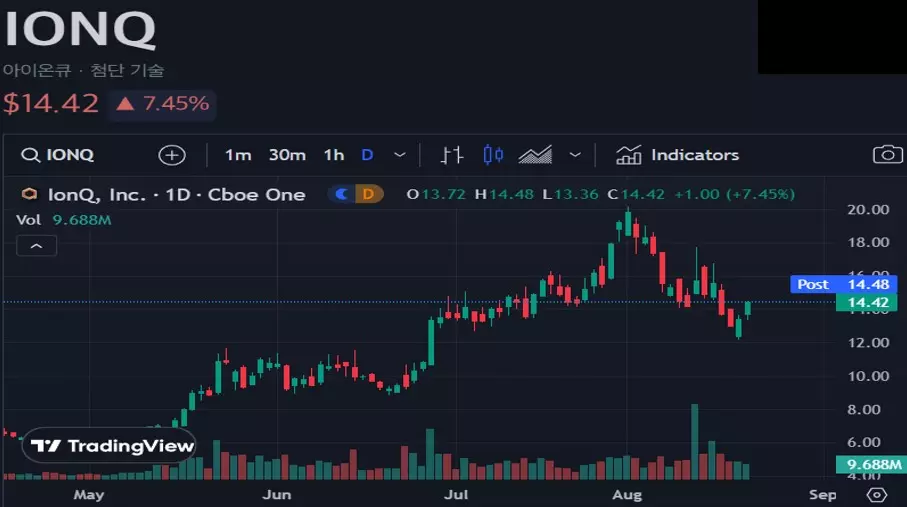The width and height of the screenshot is (907, 507).
Task: Click the Aug label on time axis
Action: click(x=627, y=495)
